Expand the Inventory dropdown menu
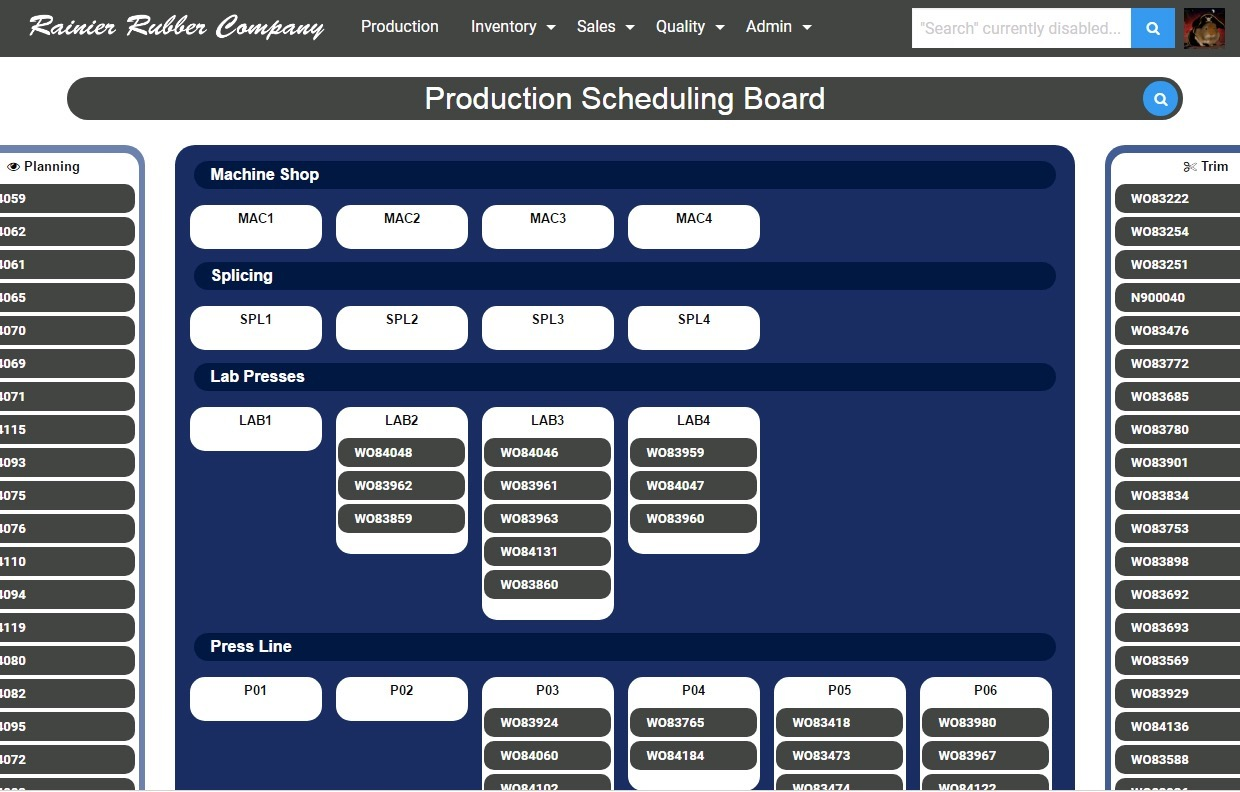This screenshot has width=1240, height=792. [513, 27]
